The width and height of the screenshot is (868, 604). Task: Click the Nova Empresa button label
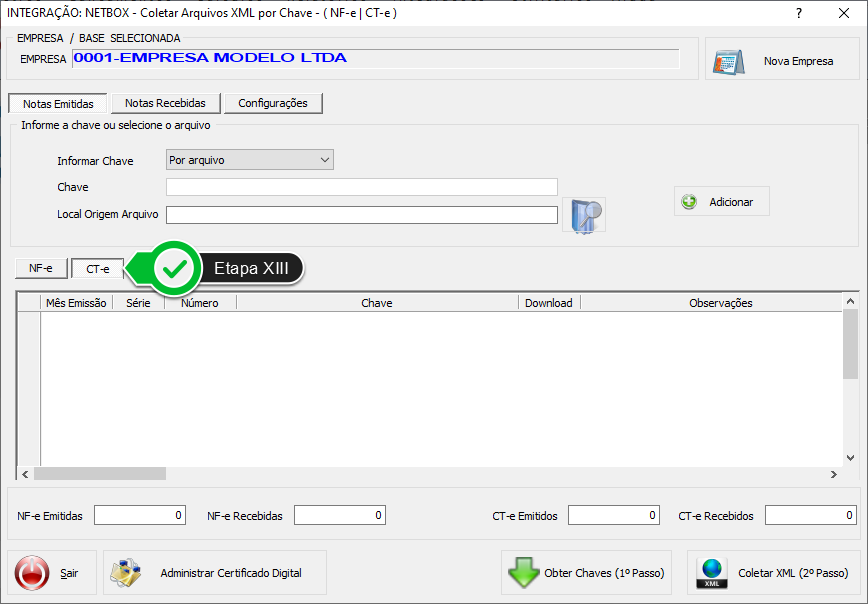[798, 61]
